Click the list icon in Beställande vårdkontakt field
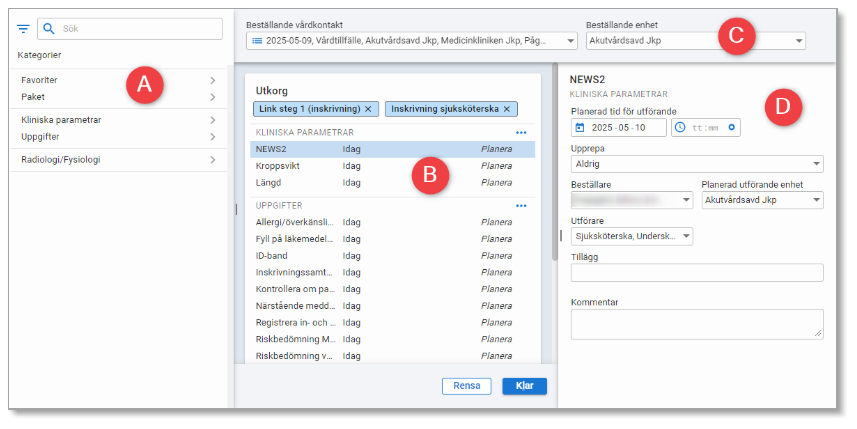The width and height of the screenshot is (857, 429). pyautogui.click(x=257, y=41)
